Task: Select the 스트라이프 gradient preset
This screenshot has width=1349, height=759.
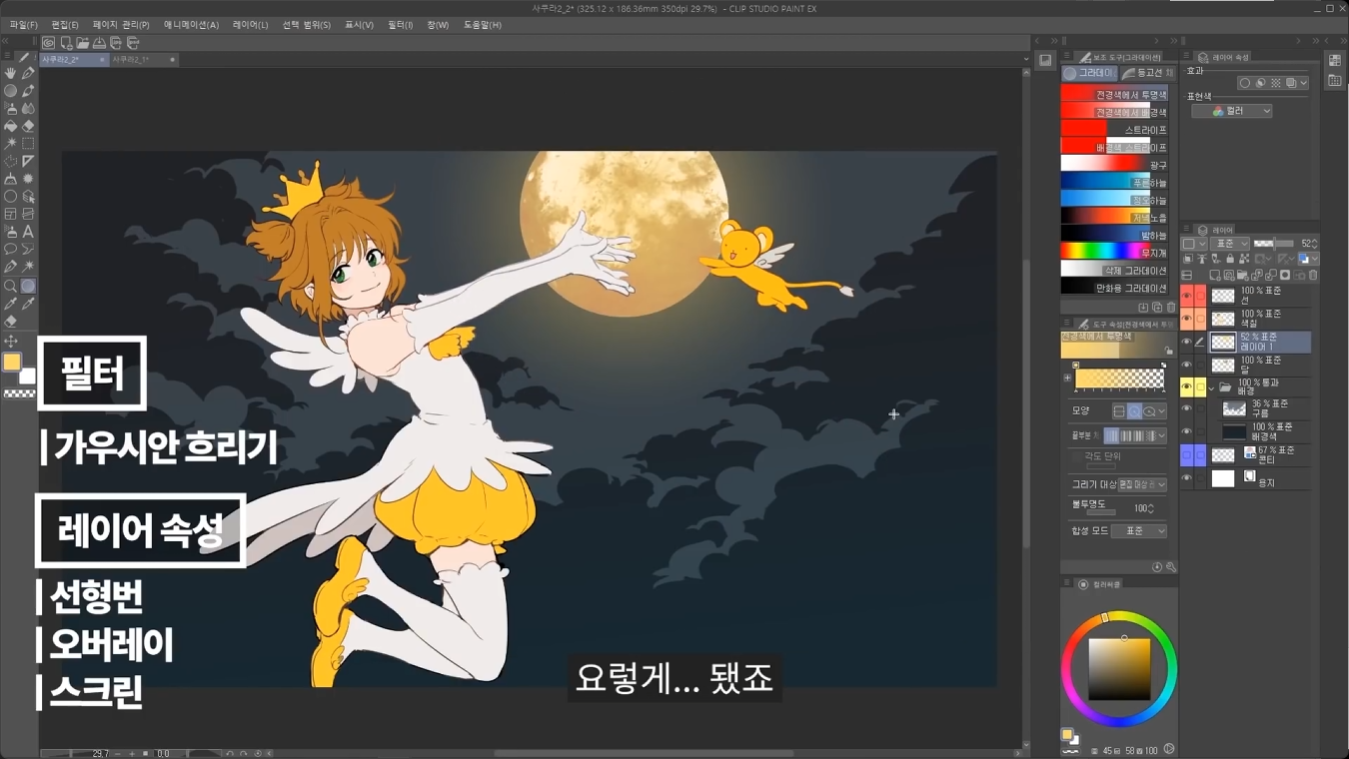Action: click(x=1114, y=130)
